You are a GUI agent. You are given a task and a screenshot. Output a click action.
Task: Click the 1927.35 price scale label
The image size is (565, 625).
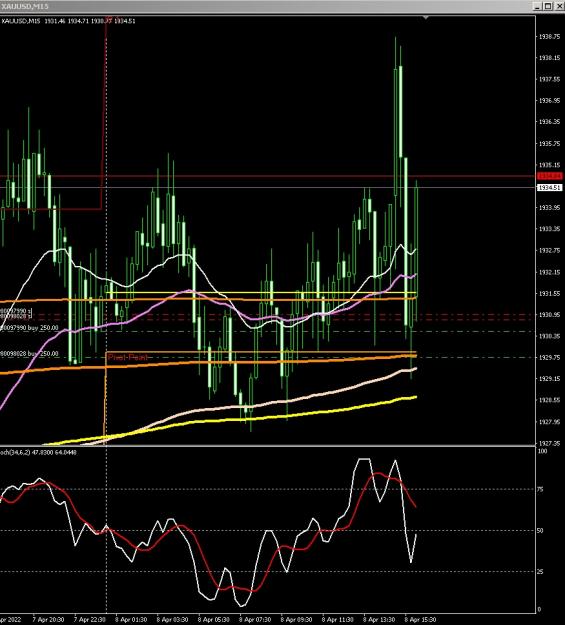click(549, 443)
